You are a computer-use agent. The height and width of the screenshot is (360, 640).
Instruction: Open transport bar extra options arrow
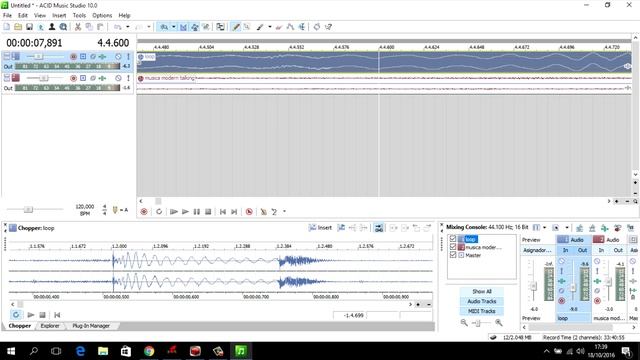point(284,211)
